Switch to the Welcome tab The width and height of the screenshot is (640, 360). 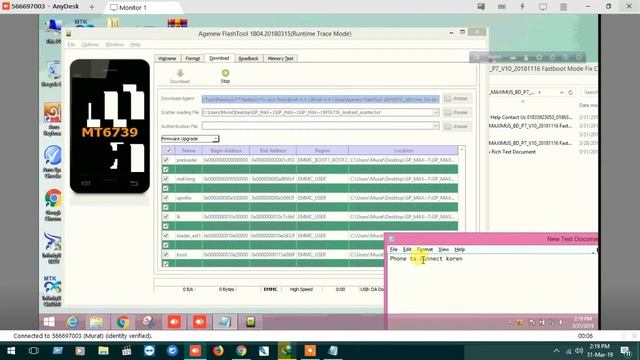(167, 58)
